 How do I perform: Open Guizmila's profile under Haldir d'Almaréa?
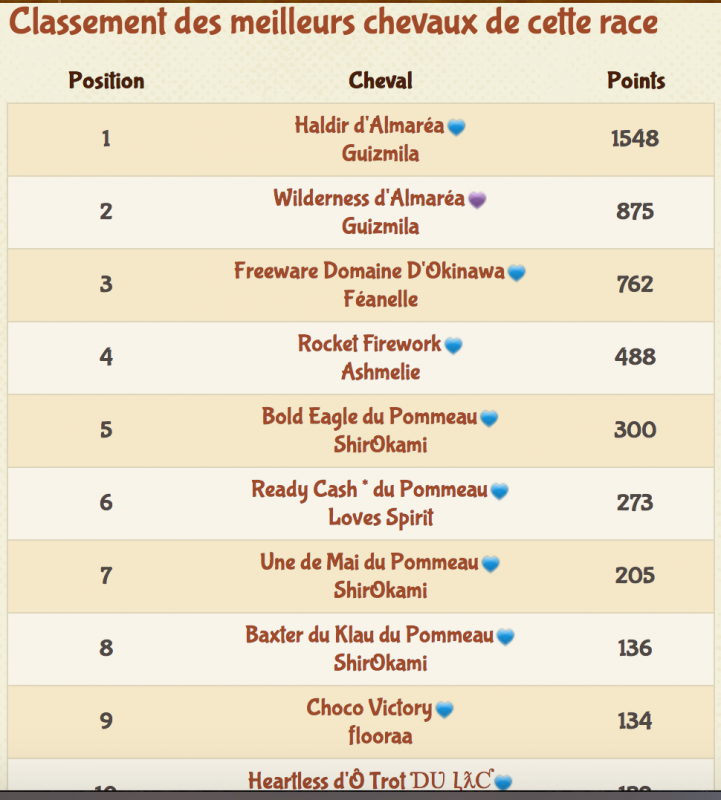click(381, 154)
